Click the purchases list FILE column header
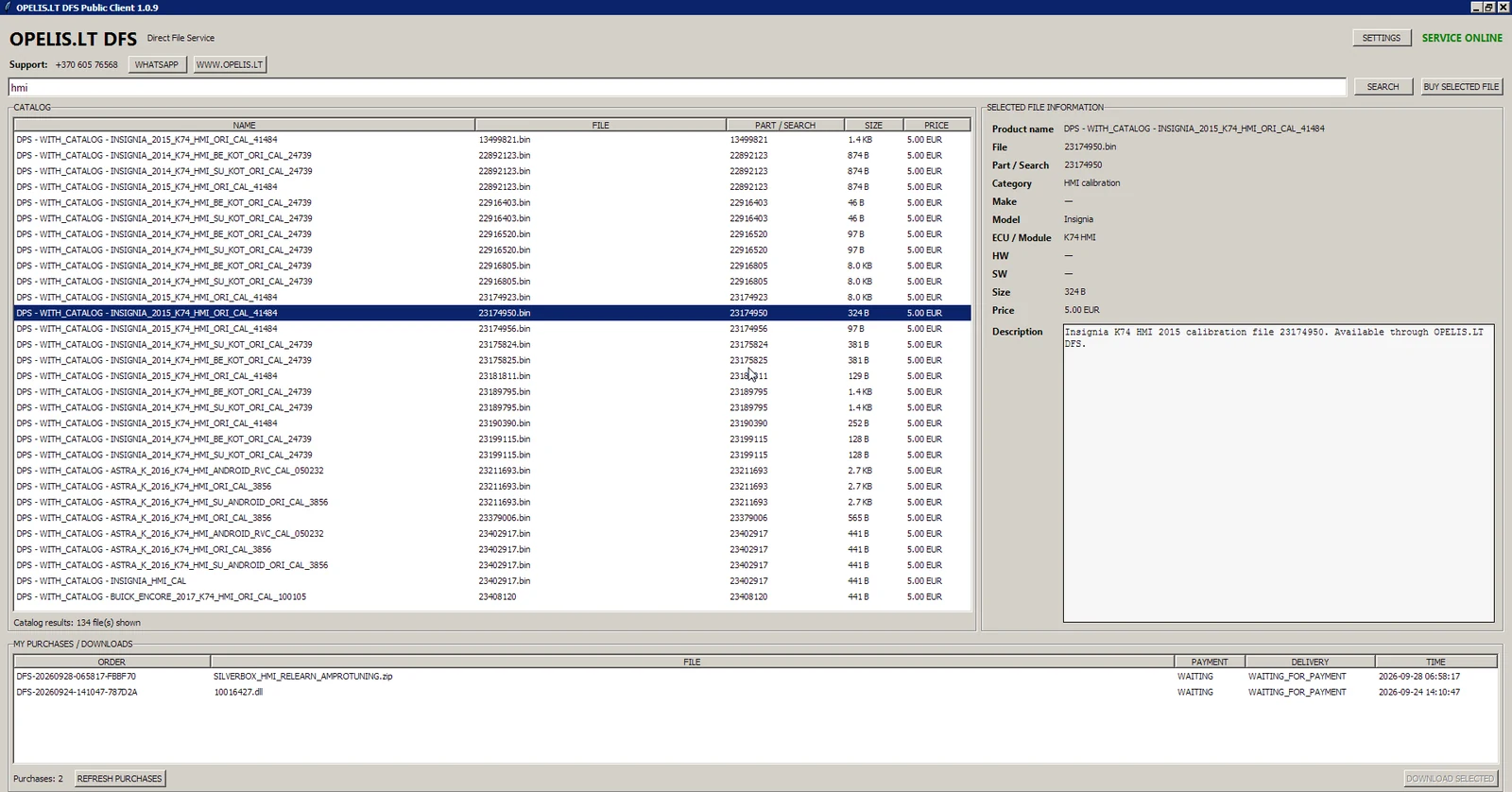 (x=692, y=662)
